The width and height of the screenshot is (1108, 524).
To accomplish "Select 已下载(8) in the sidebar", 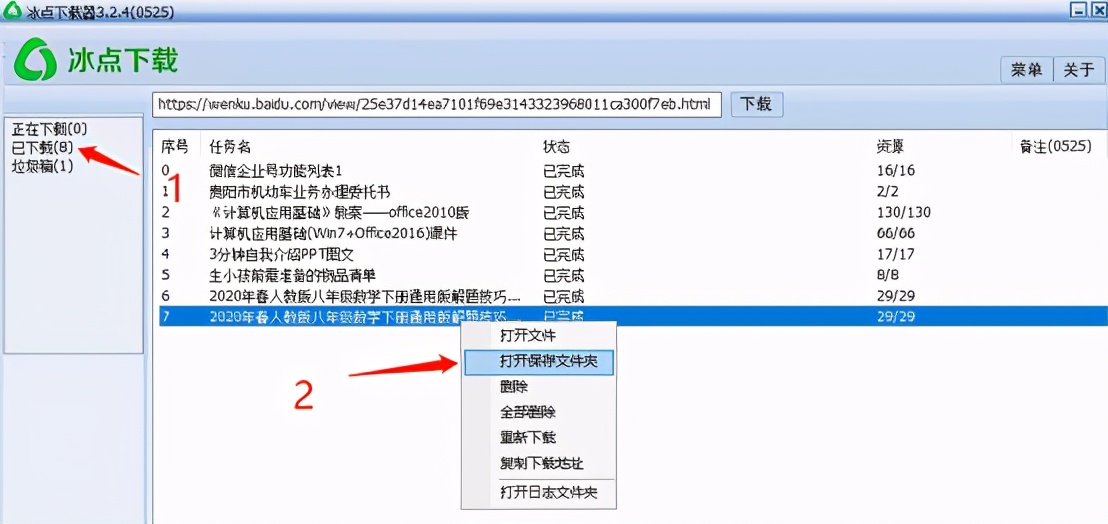I will pyautogui.click(x=42, y=148).
